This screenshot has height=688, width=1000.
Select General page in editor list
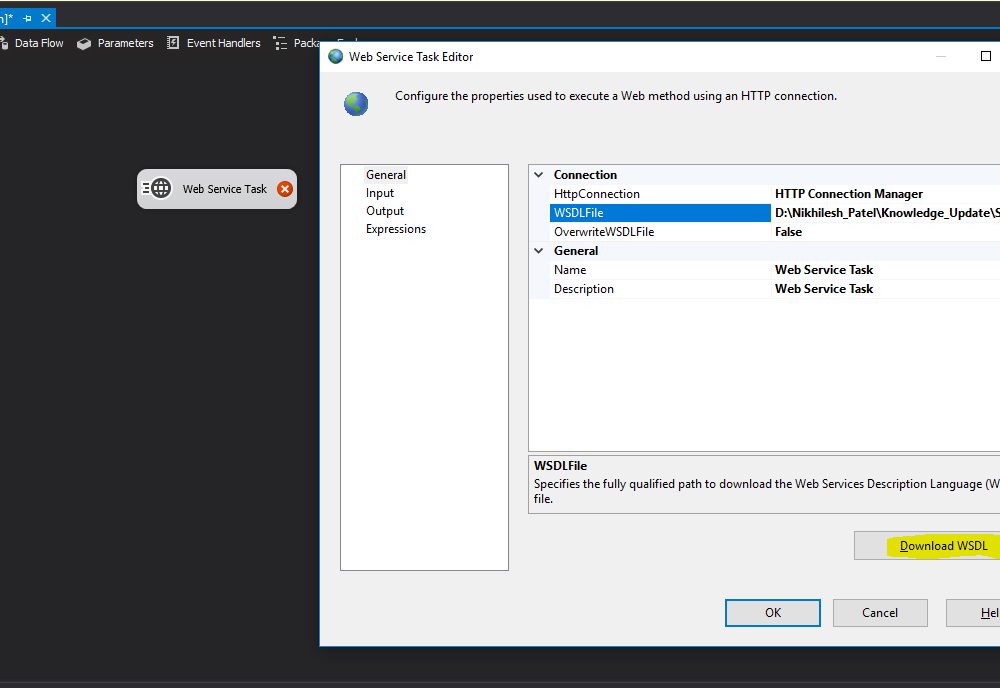coord(386,175)
